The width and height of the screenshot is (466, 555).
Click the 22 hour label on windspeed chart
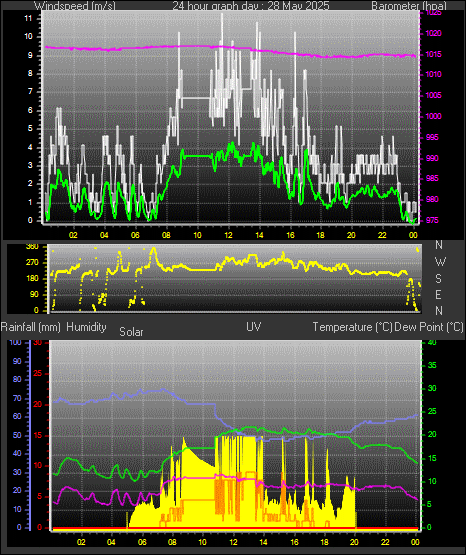point(382,235)
